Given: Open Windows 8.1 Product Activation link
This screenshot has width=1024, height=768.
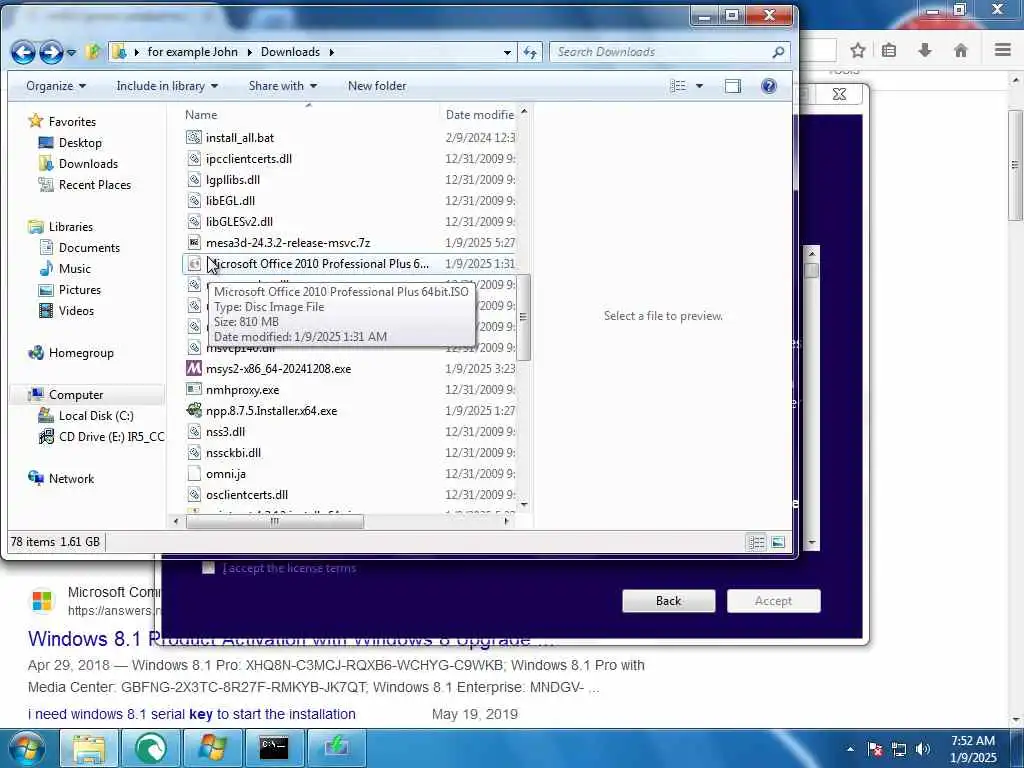Looking at the screenshot, I should (291, 639).
